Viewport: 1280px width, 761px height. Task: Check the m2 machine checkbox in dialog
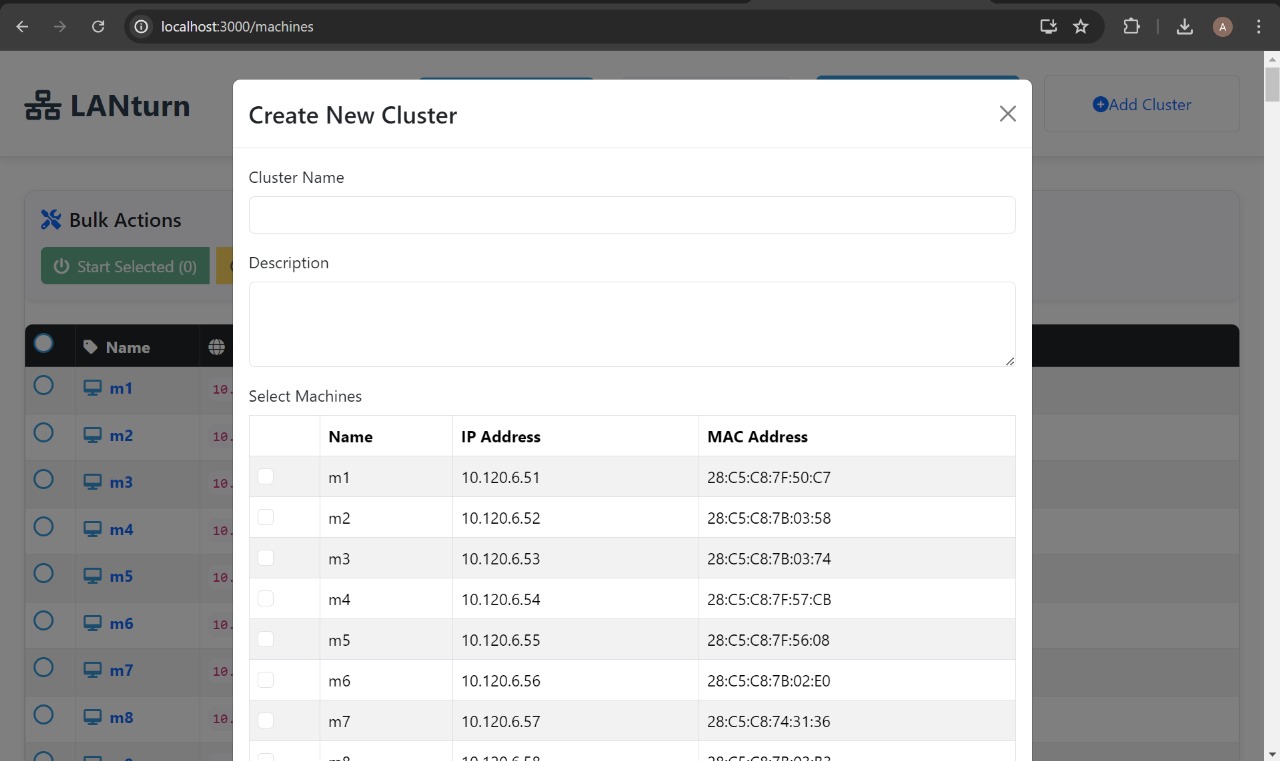tap(266, 517)
